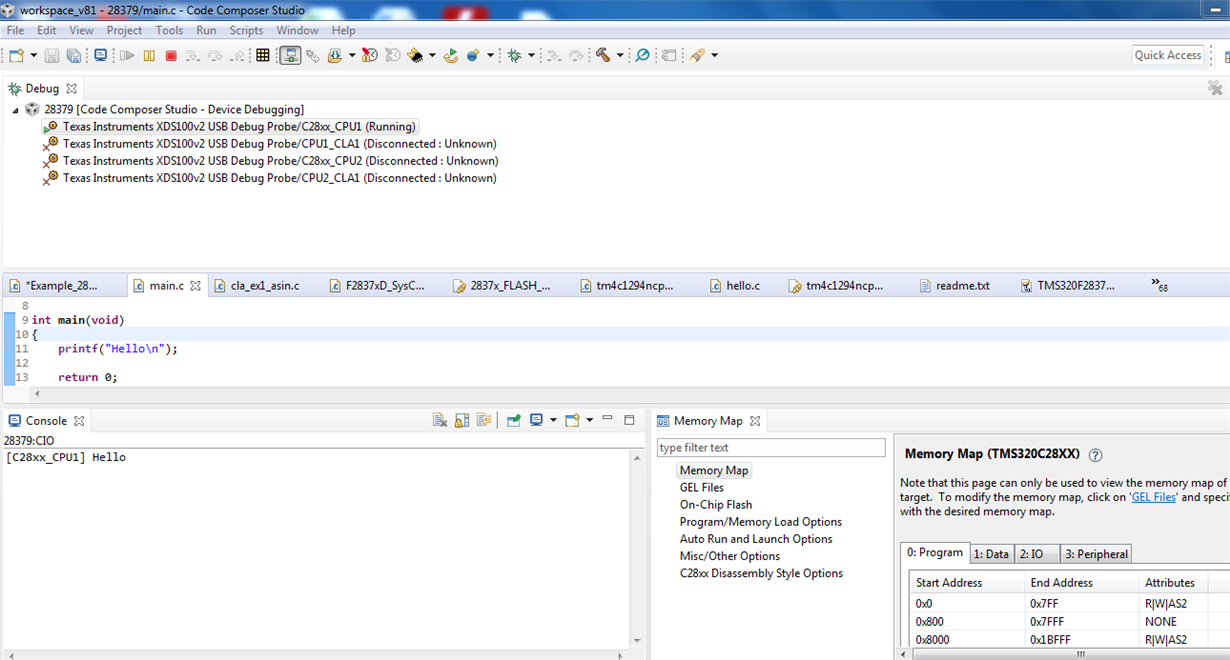Click the Restart toolbar icon
Image resolution: width=1230 pixels, height=660 pixels.
[x=451, y=56]
